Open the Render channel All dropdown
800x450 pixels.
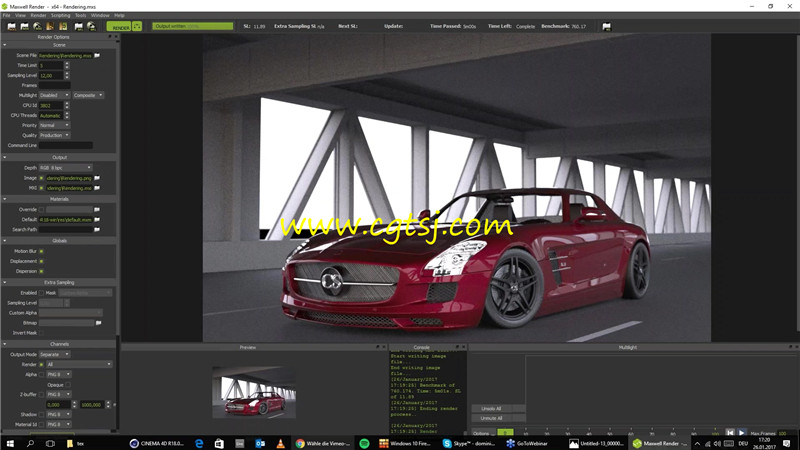(79, 364)
